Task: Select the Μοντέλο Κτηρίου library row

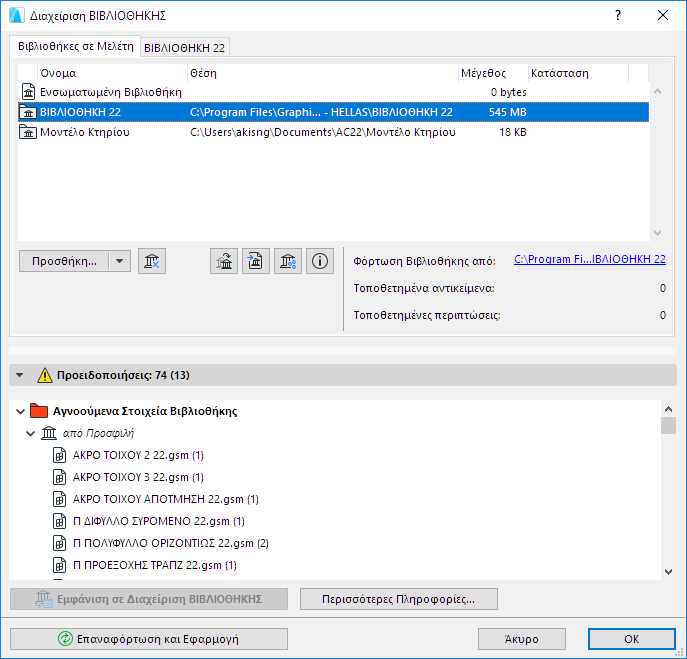Action: [x=333, y=132]
